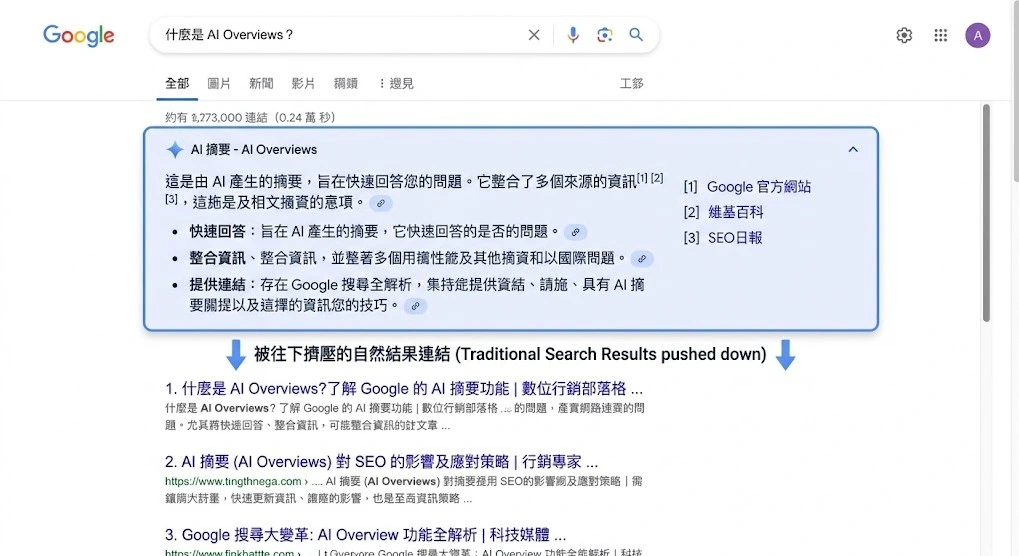Click citation superscript [2] in summary
This screenshot has height=556, width=1019.
click(x=657, y=177)
